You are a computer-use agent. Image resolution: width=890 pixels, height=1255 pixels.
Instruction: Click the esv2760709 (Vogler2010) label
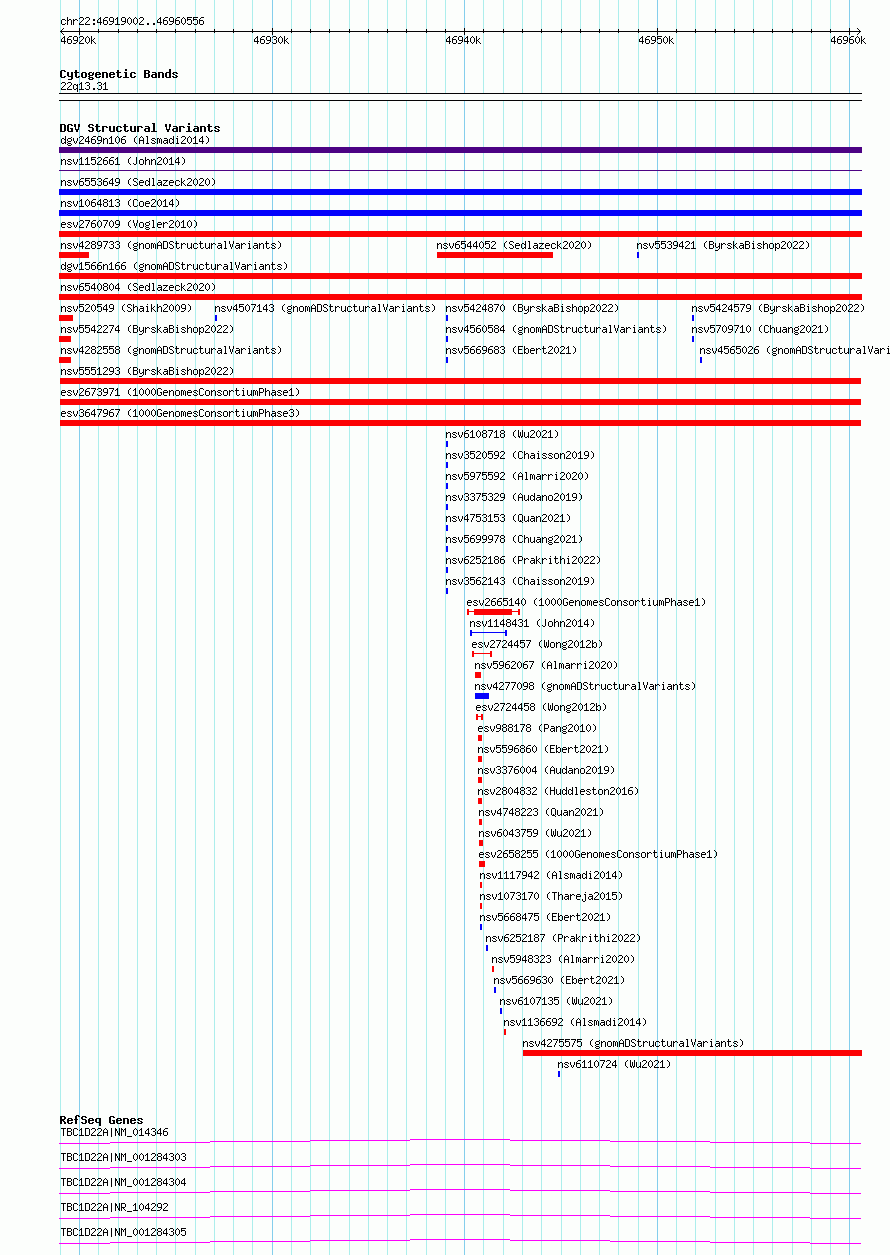[x=129, y=225]
